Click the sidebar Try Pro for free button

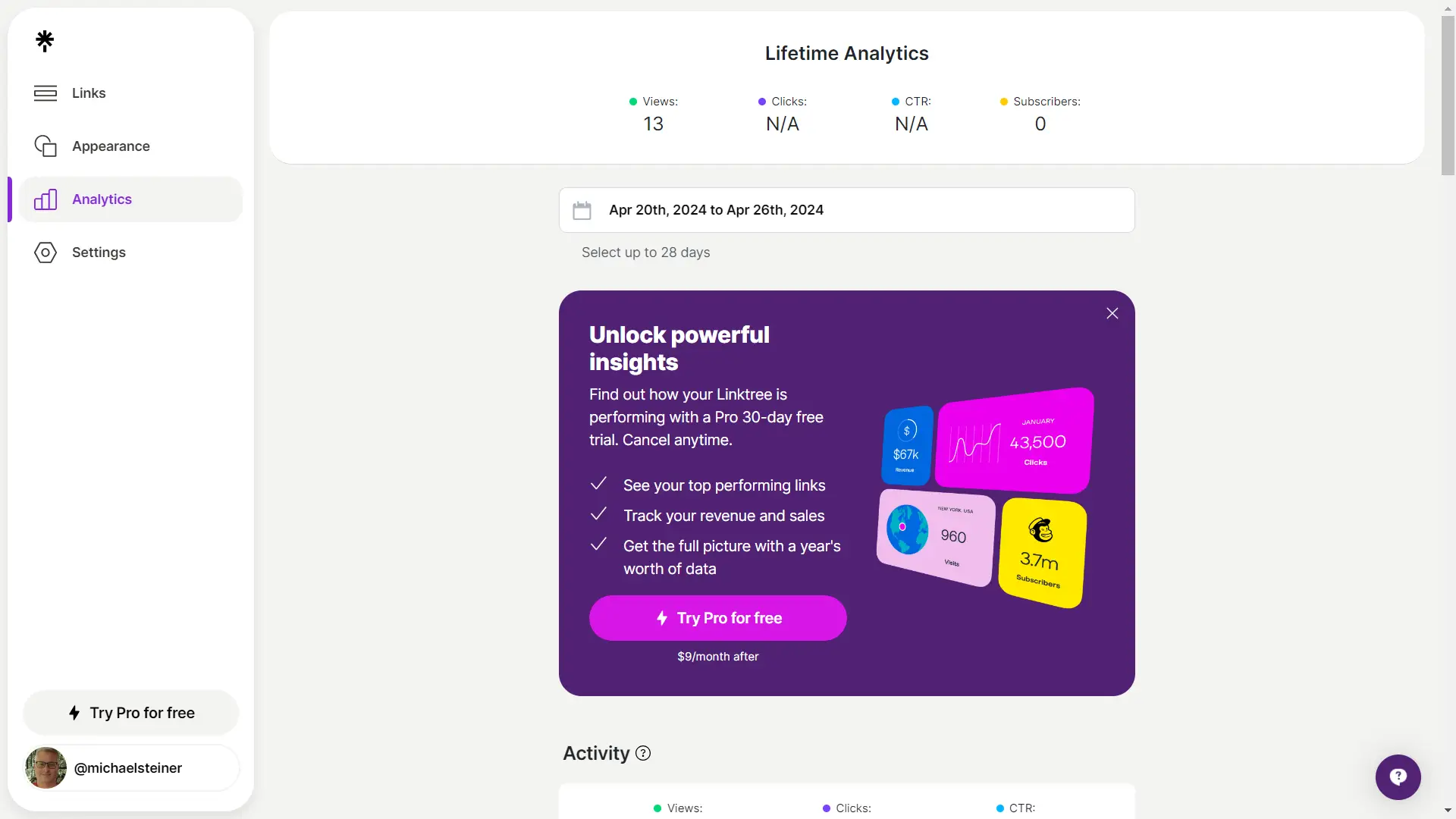pos(131,712)
